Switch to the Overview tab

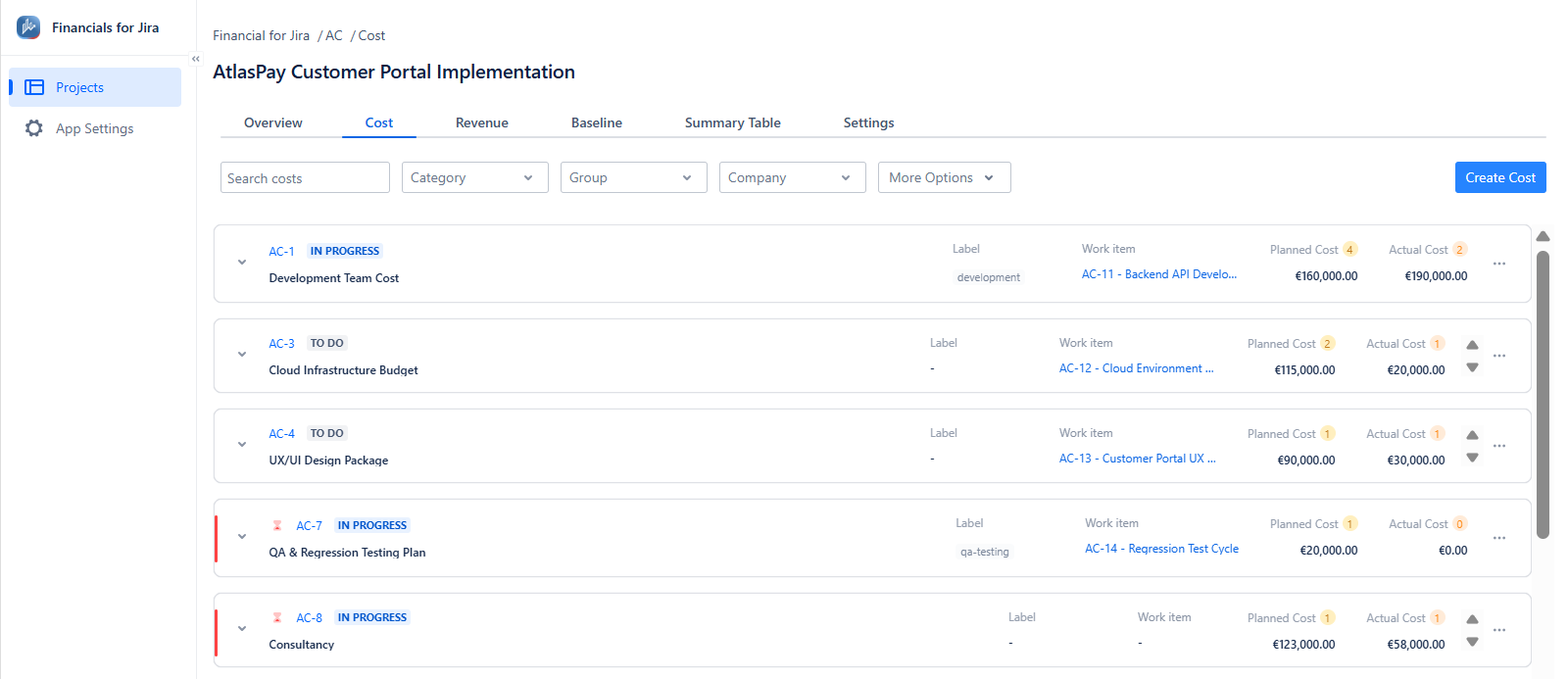tap(273, 122)
